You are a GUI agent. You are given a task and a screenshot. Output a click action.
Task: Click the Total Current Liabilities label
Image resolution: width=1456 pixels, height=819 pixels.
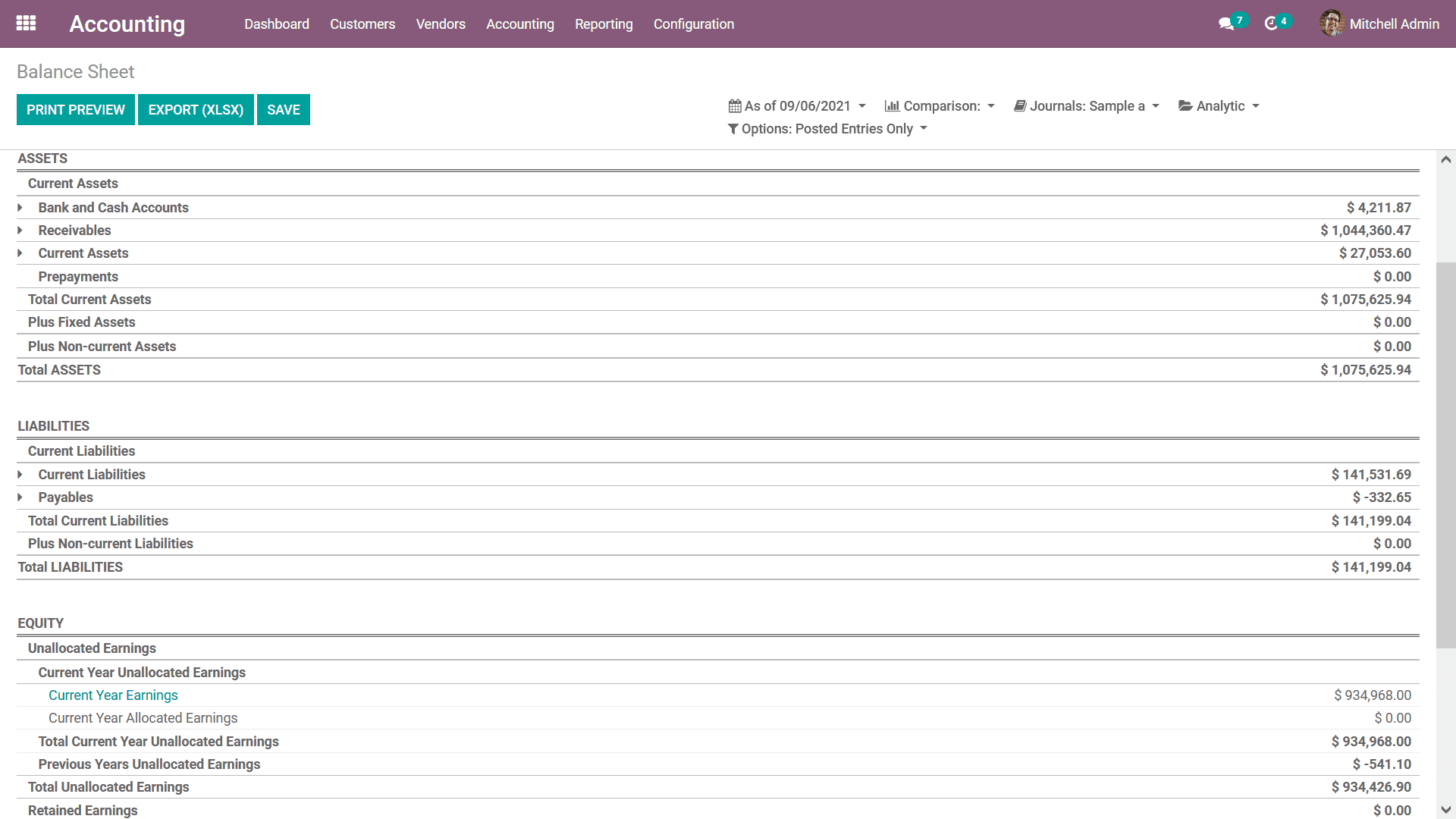pos(98,521)
